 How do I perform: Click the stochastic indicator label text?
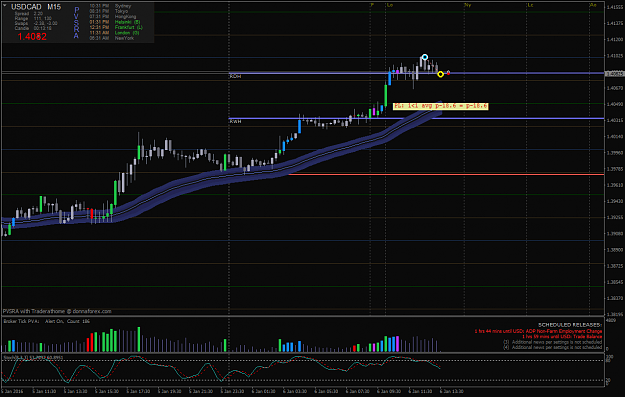[33, 358]
